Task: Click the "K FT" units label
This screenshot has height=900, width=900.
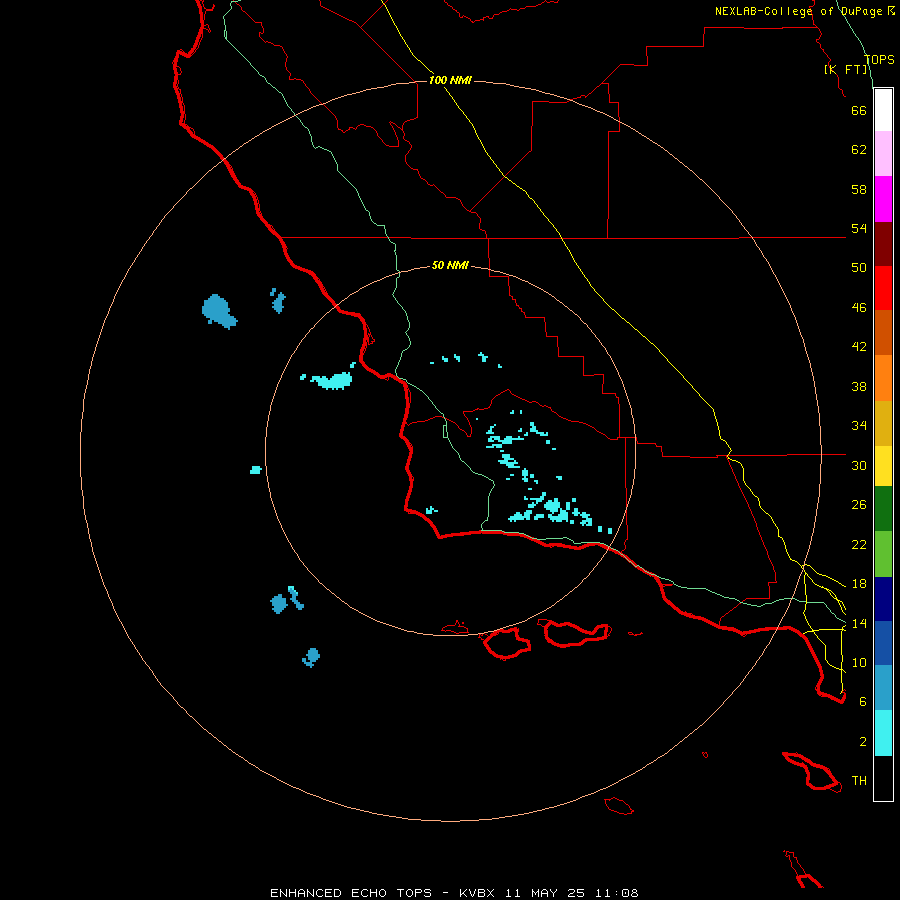Action: tap(846, 69)
